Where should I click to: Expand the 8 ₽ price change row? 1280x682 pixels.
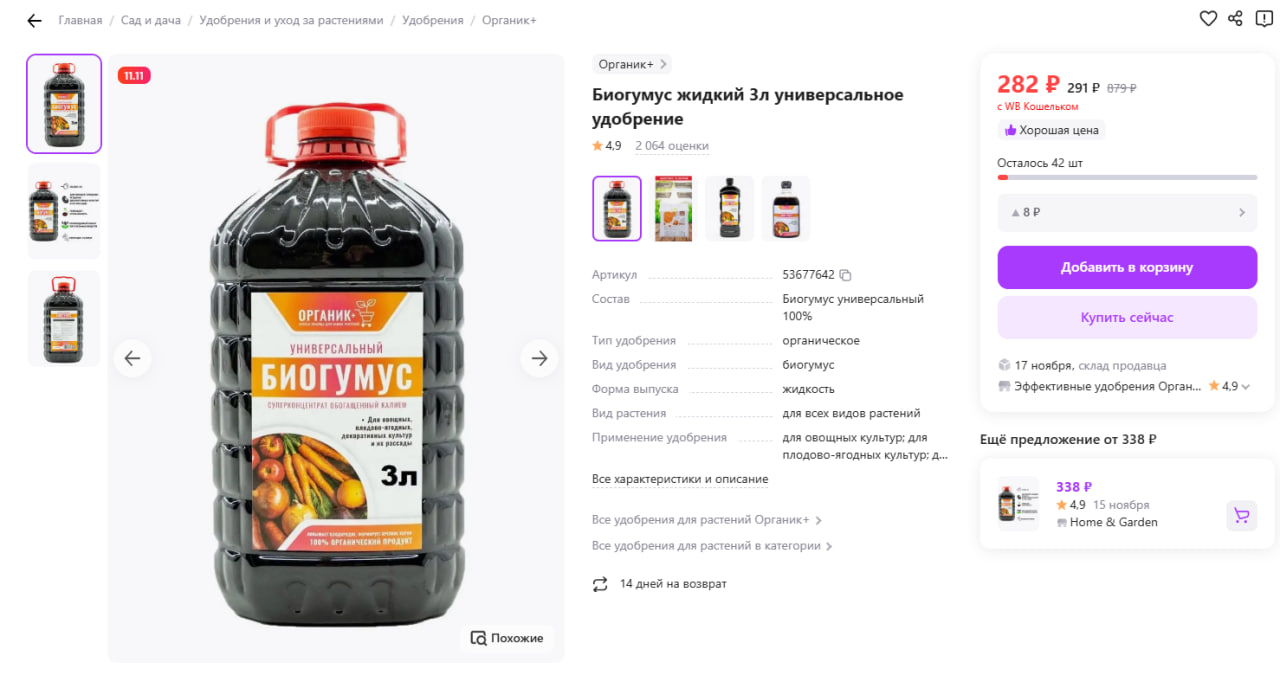coord(1127,212)
